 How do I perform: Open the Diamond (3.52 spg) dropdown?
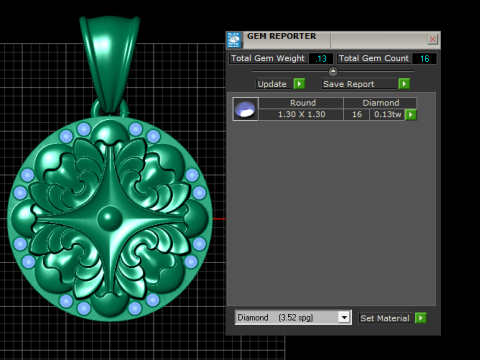[x=293, y=317]
